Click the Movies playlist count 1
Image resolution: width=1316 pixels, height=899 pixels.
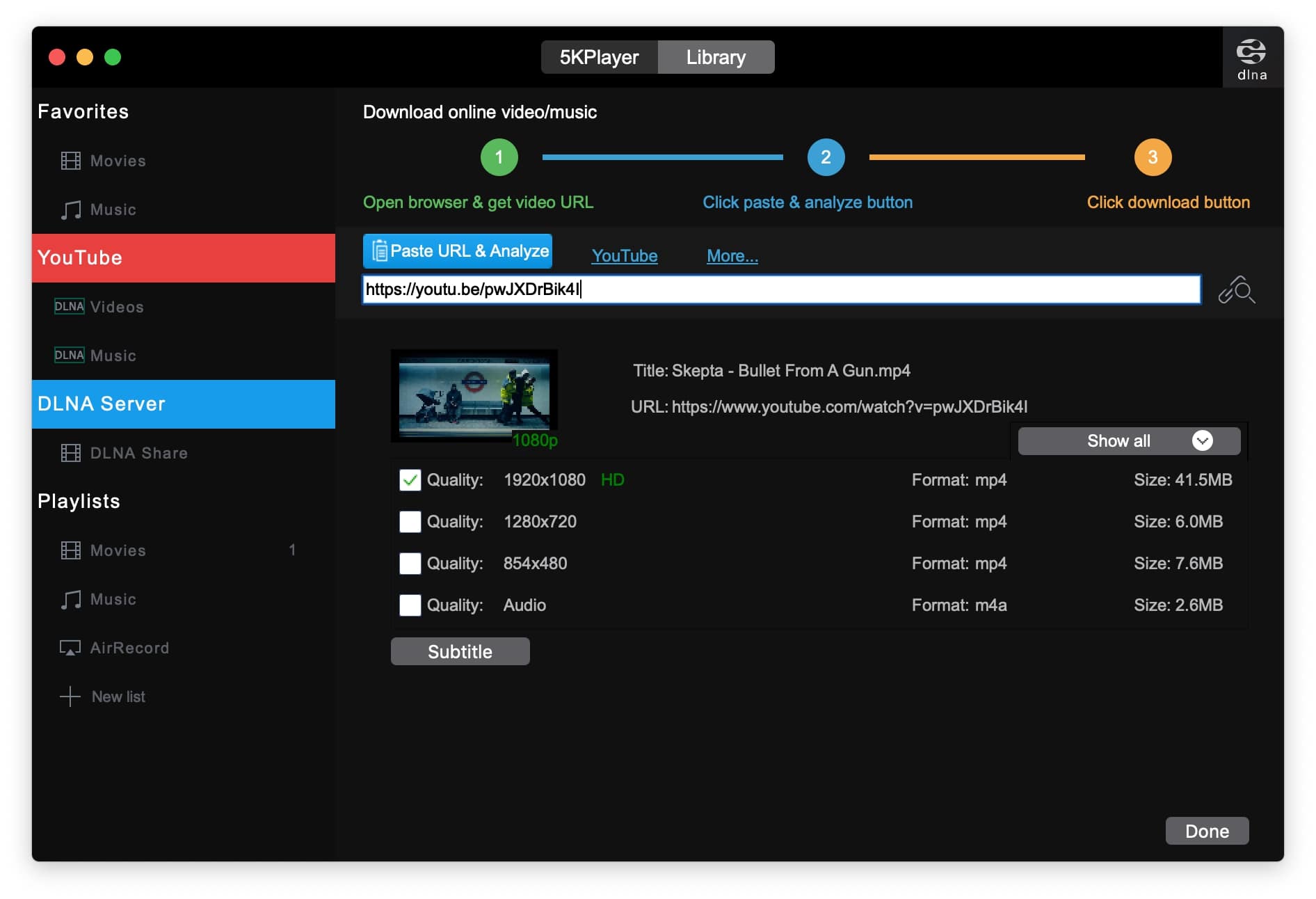293,550
